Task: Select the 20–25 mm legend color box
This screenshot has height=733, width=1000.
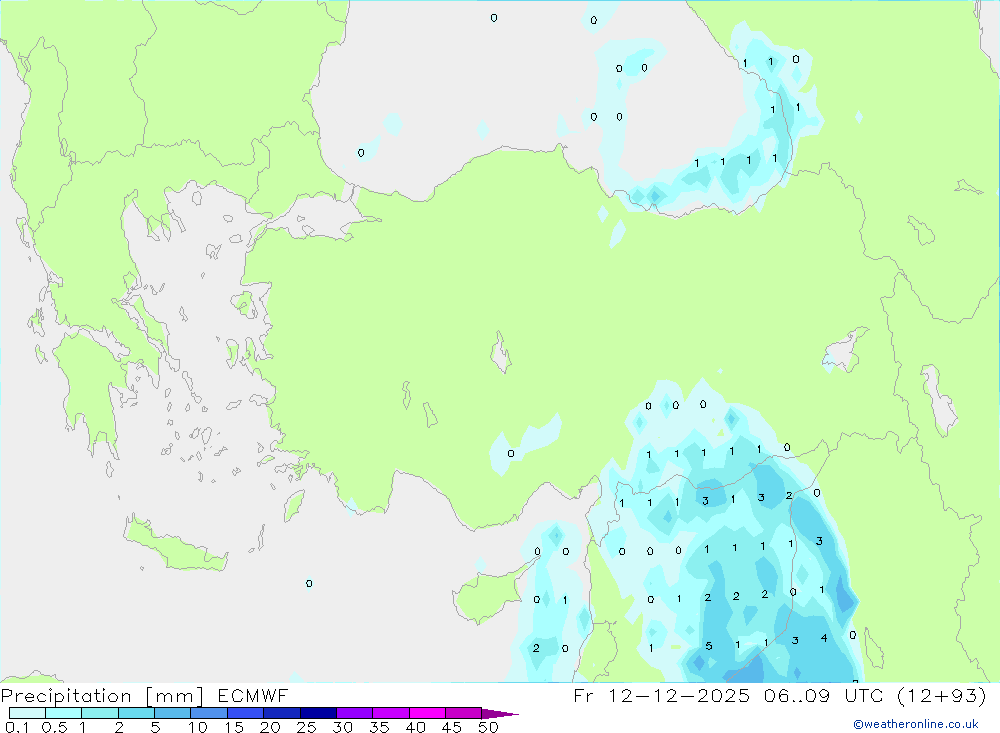Action: [282, 713]
